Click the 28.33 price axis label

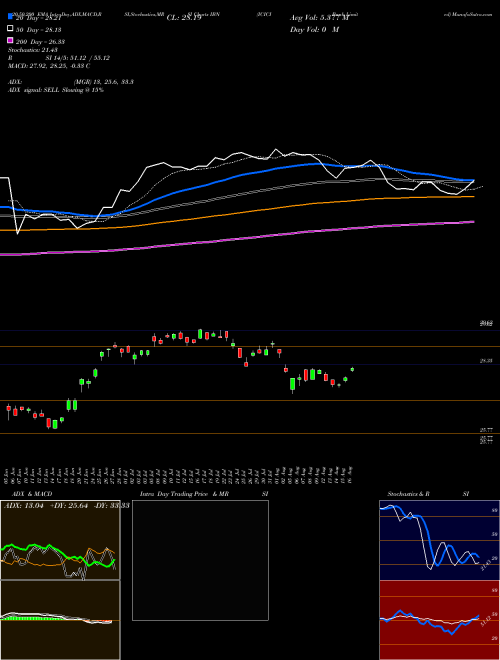(x=486, y=361)
